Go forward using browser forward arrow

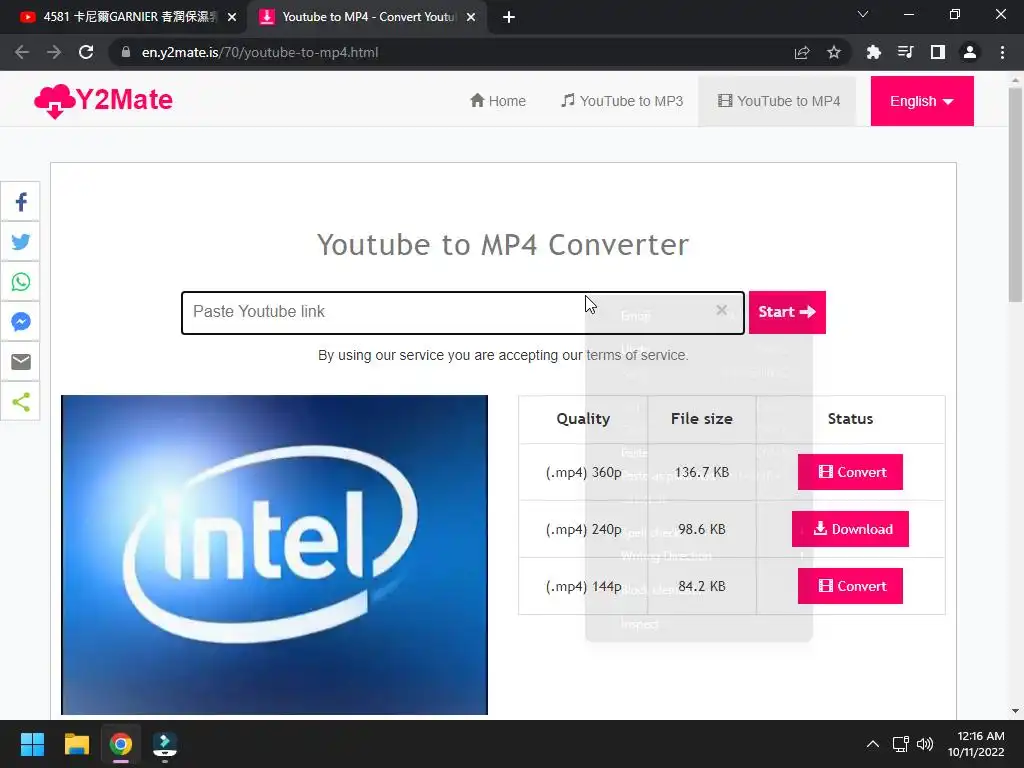click(x=54, y=52)
